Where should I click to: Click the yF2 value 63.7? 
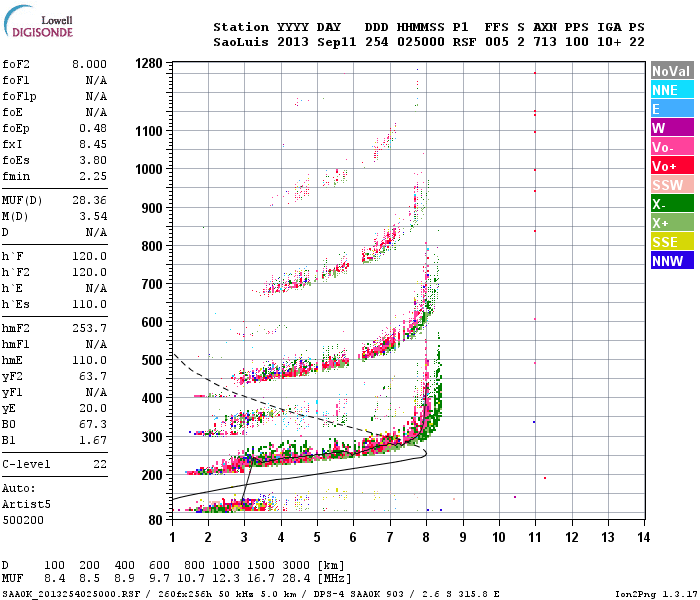pos(93,376)
